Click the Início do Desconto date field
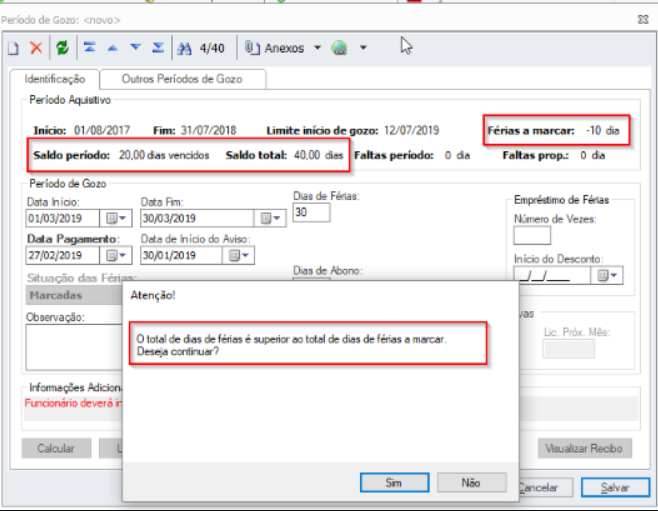658x511 pixels. [x=552, y=275]
